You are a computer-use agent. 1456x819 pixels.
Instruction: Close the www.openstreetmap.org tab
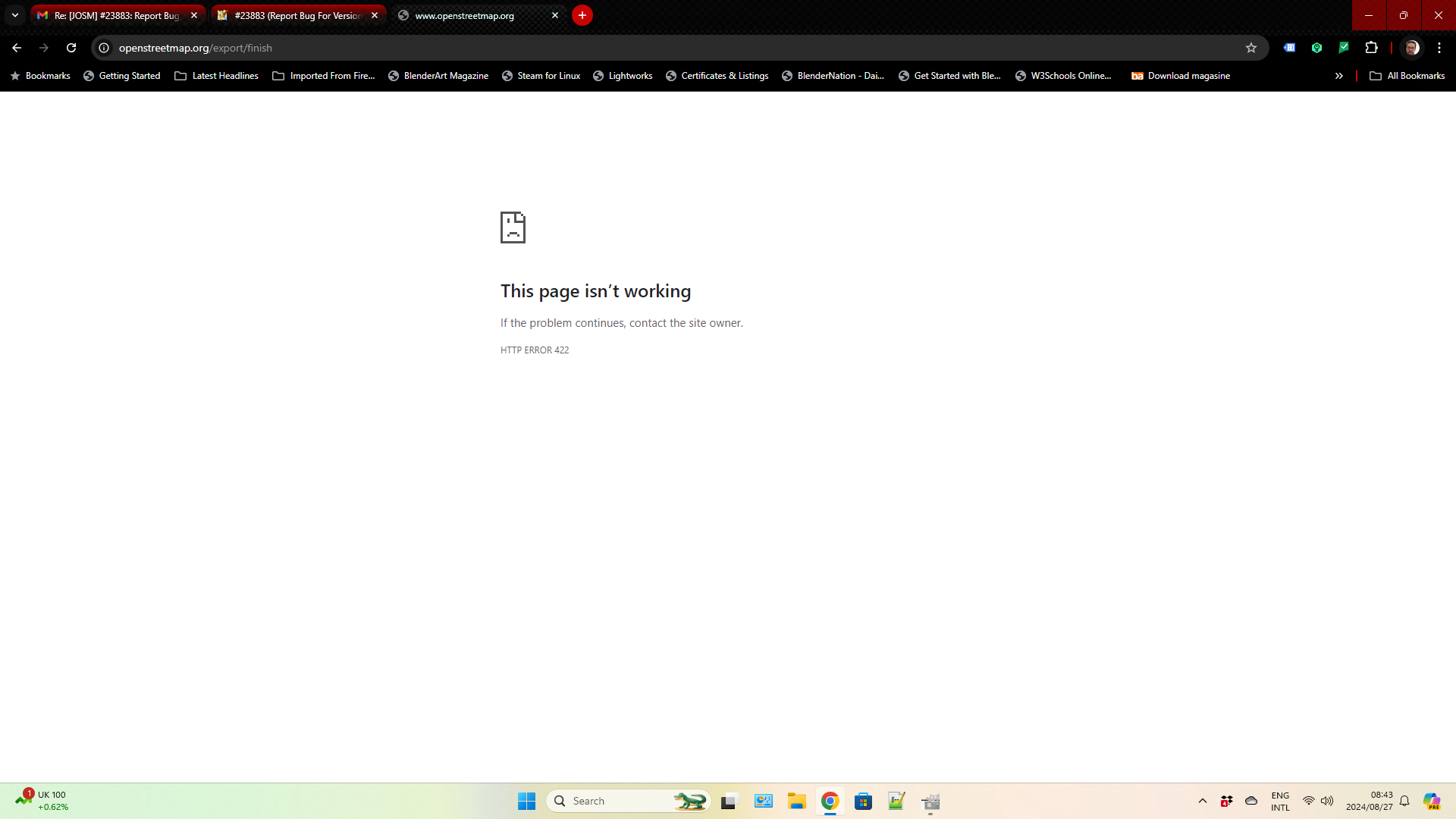pos(555,15)
